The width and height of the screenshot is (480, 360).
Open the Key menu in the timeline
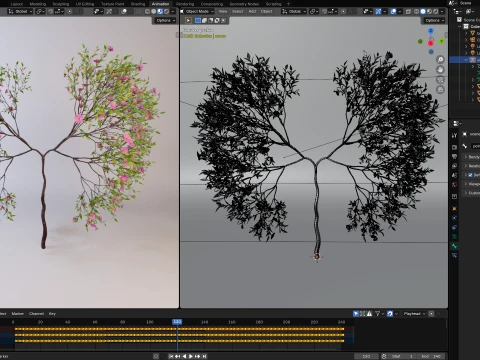pos(52,314)
